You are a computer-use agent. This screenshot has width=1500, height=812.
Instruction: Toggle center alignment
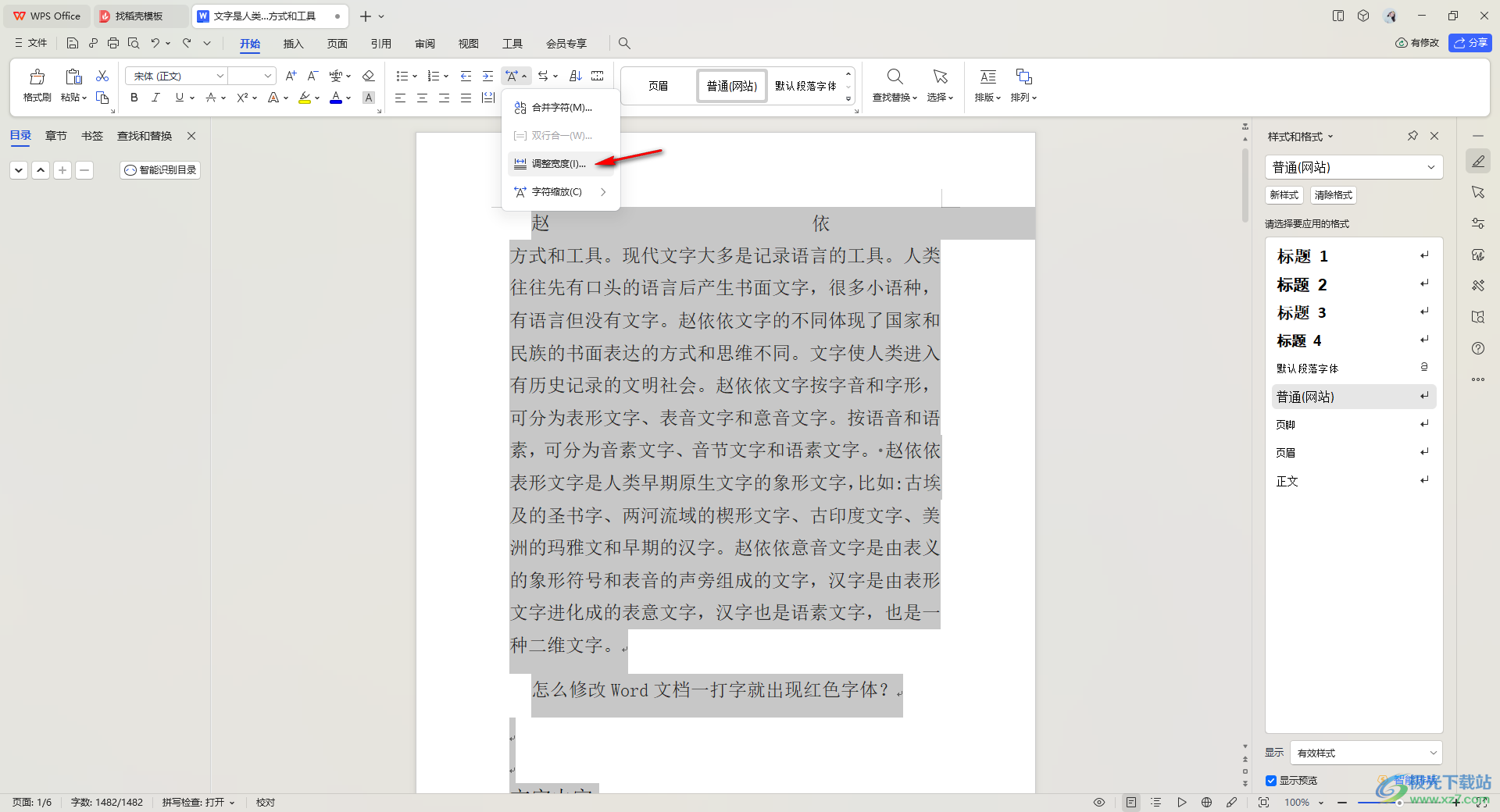[x=422, y=98]
